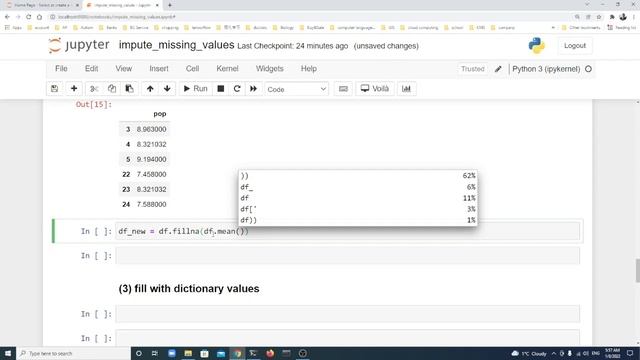Open the Insert menu
640x360 pixels.
coord(159,69)
